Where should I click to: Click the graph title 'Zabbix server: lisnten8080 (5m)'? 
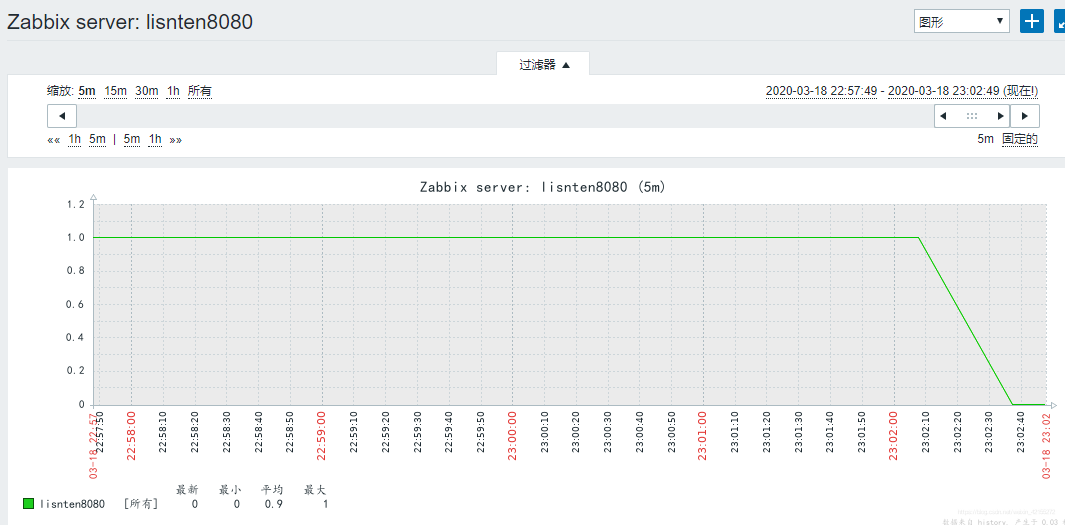(x=542, y=187)
